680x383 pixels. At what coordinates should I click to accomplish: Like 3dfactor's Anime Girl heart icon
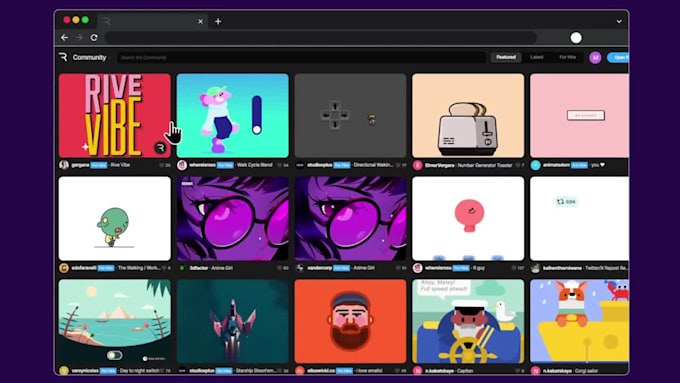click(280, 268)
